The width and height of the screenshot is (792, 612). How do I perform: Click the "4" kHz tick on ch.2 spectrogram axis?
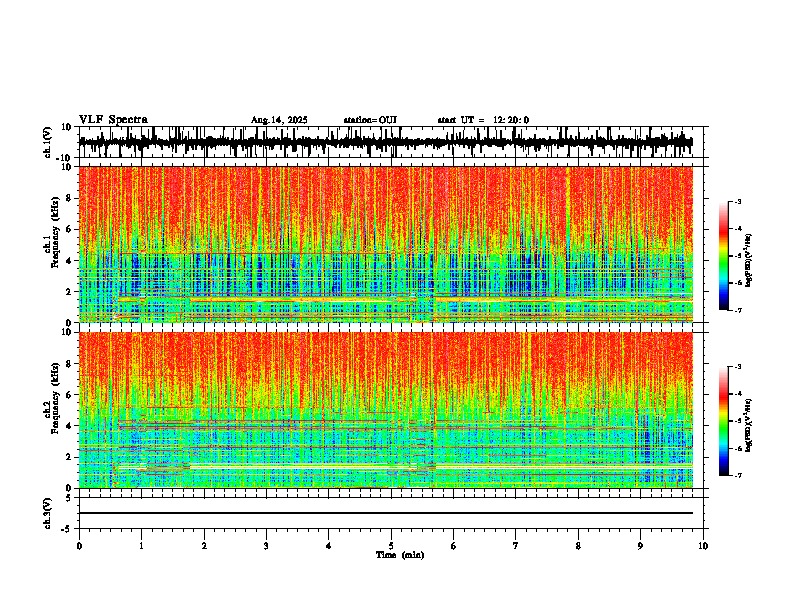coord(69,426)
